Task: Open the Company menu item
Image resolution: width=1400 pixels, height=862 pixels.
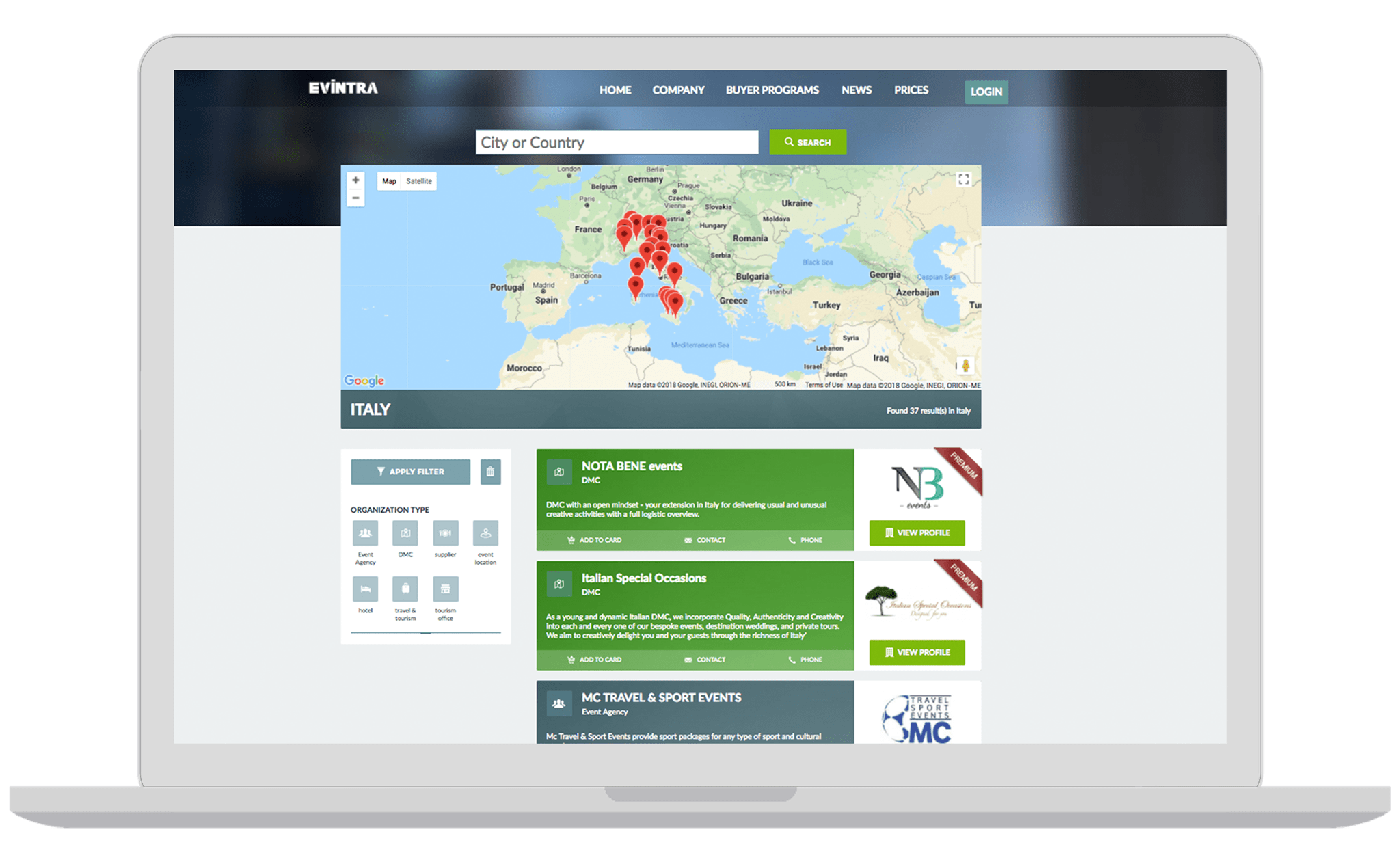Action: pos(677,90)
